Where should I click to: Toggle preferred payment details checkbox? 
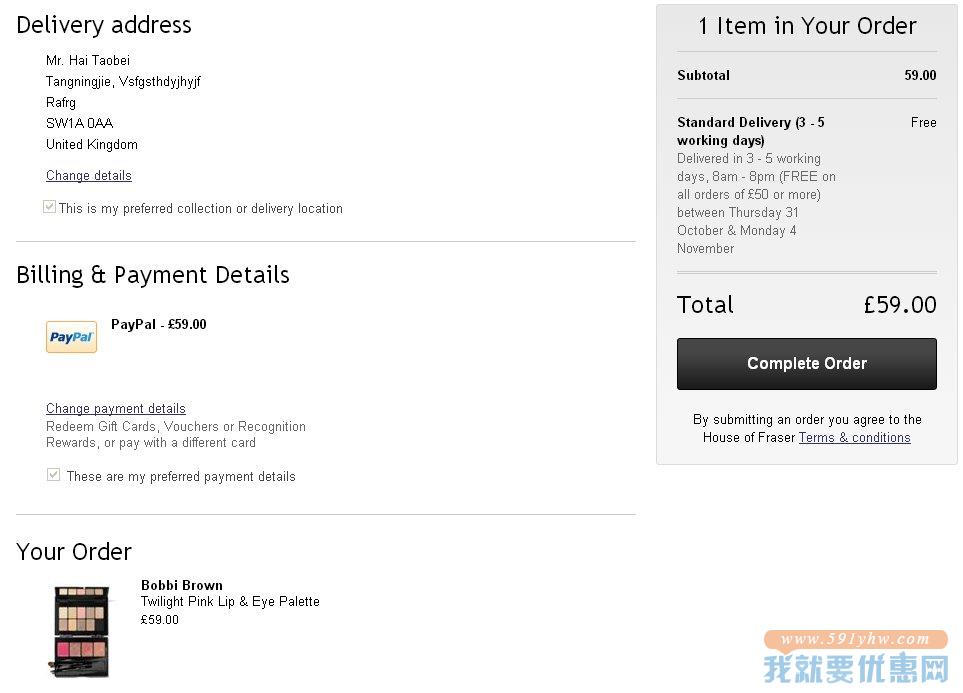tap(53, 474)
